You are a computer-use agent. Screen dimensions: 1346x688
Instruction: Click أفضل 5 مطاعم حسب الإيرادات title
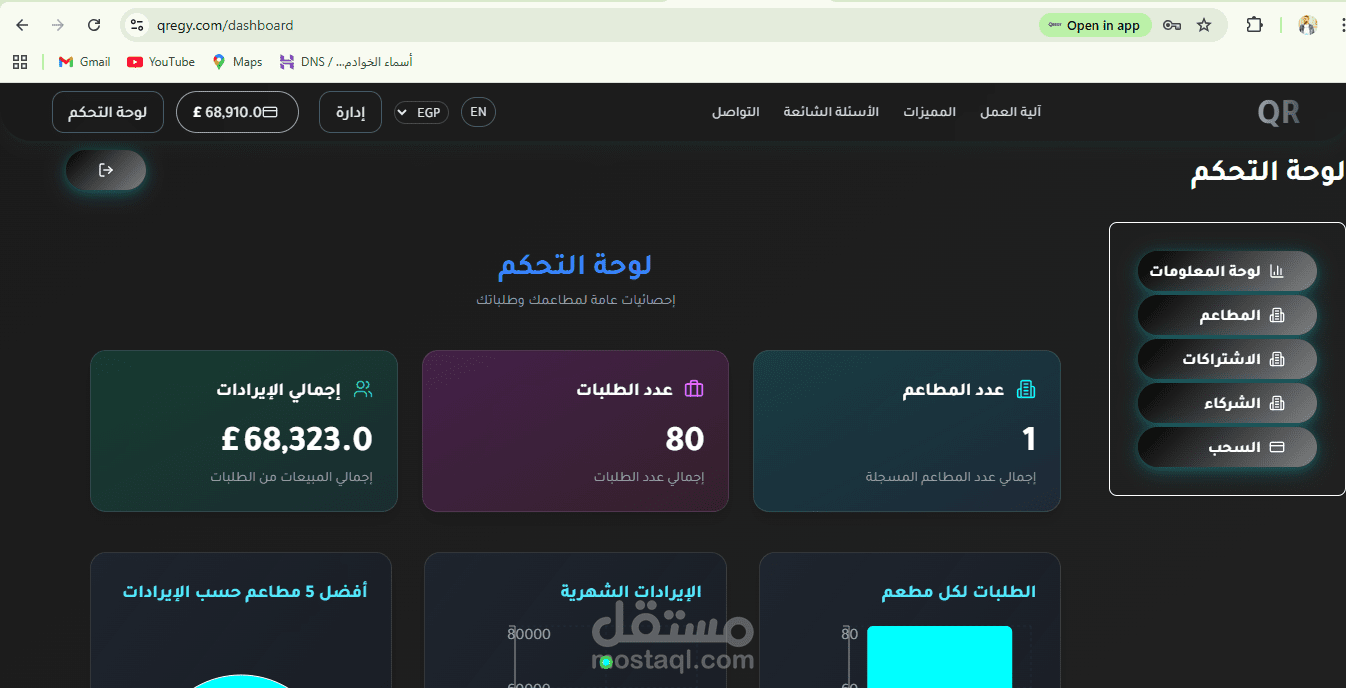(x=245, y=592)
